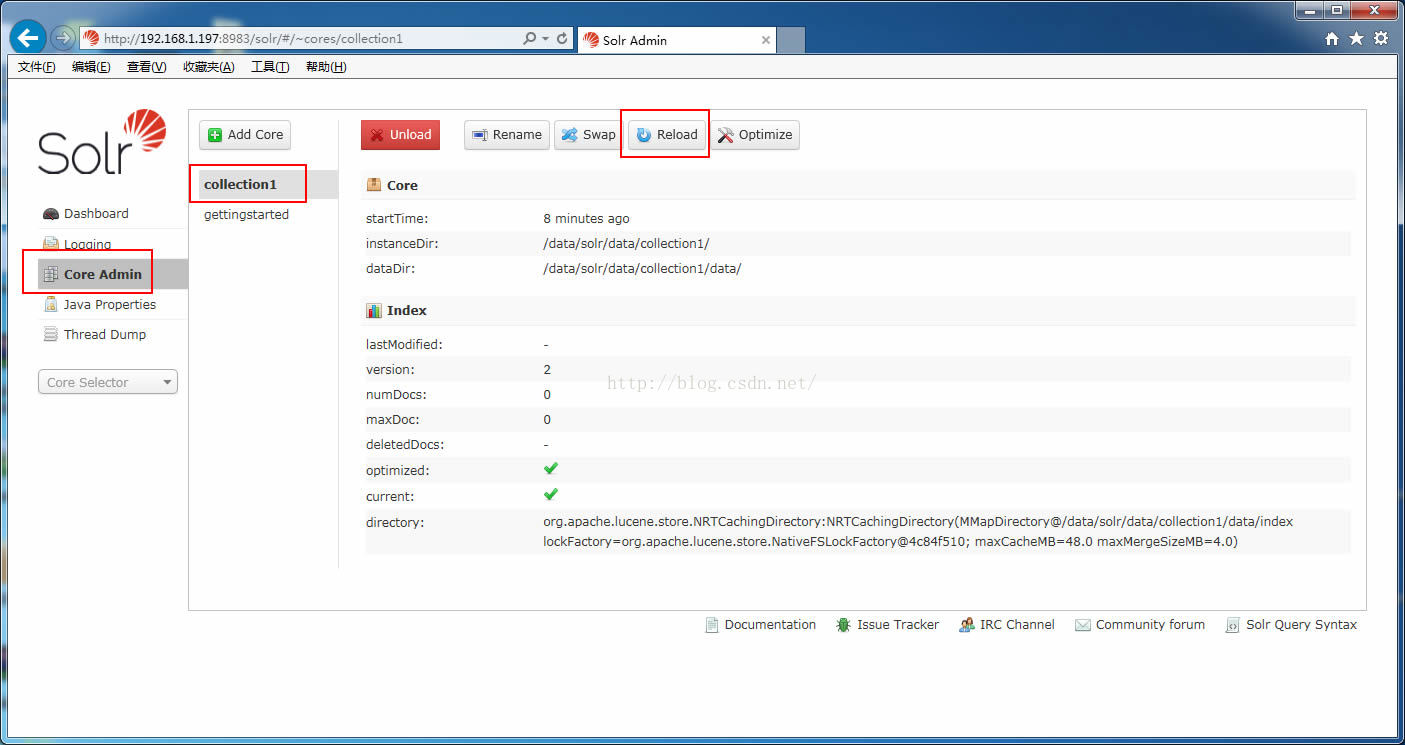Click the directory value text
1405x745 pixels.
[x=918, y=532]
